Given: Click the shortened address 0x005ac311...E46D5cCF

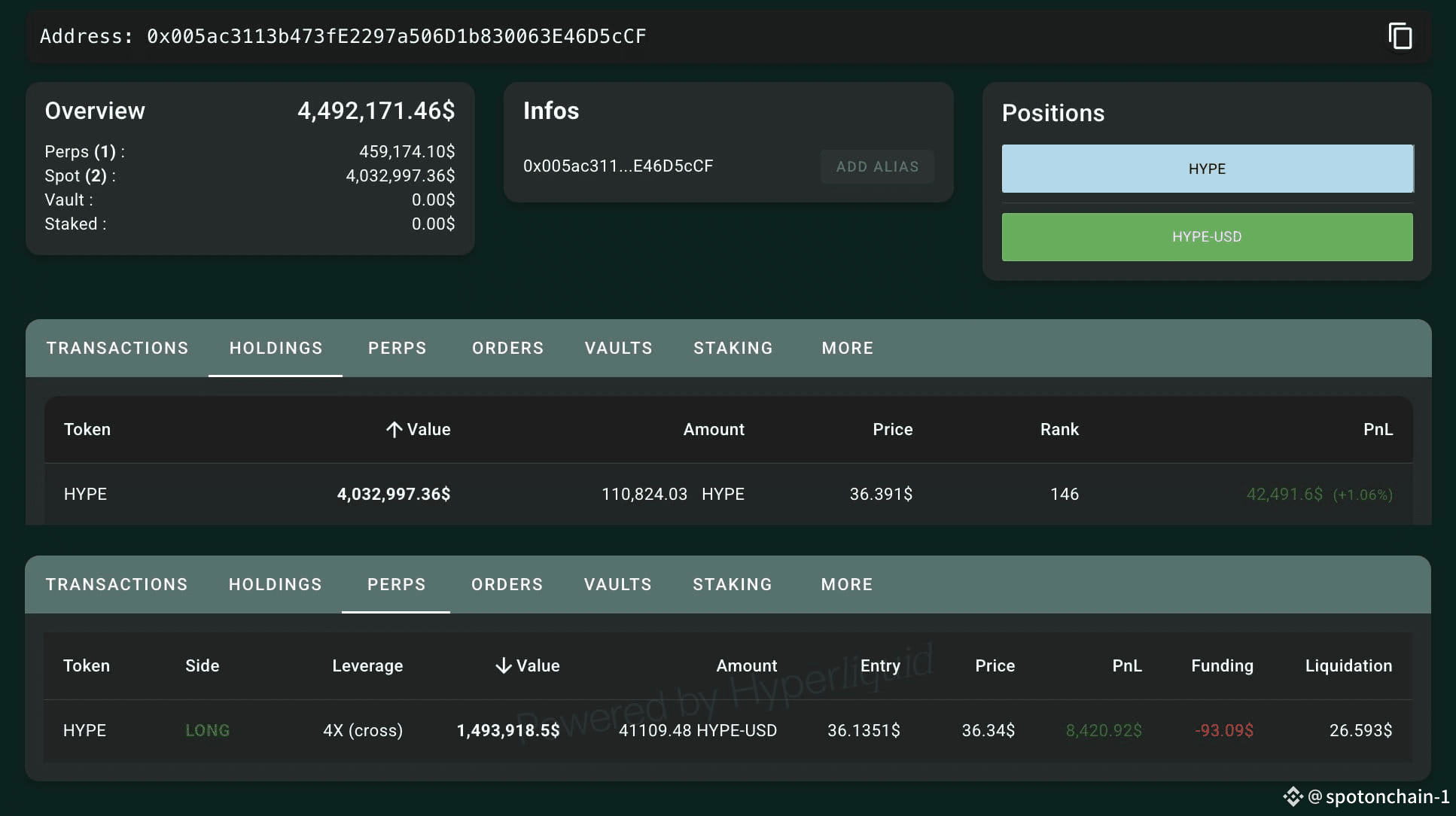Looking at the screenshot, I should click(618, 166).
